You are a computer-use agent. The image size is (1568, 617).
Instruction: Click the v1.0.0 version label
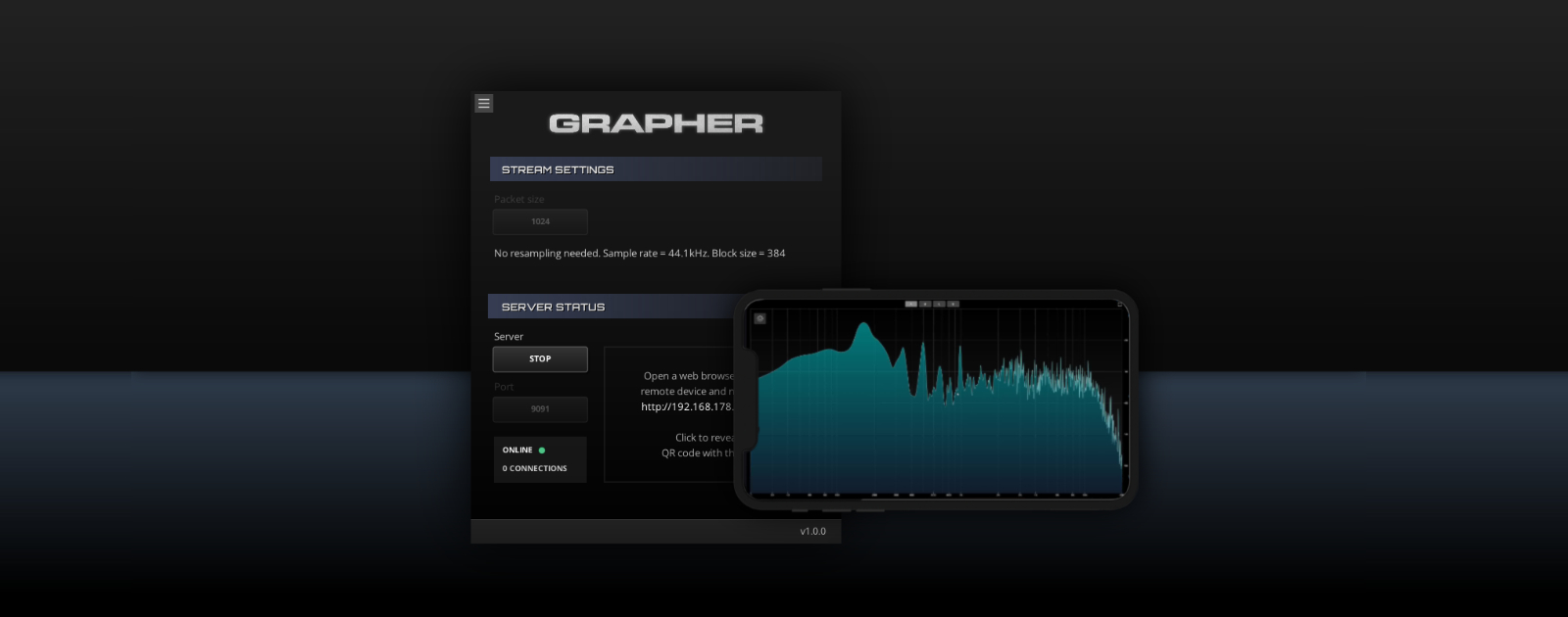[812, 532]
